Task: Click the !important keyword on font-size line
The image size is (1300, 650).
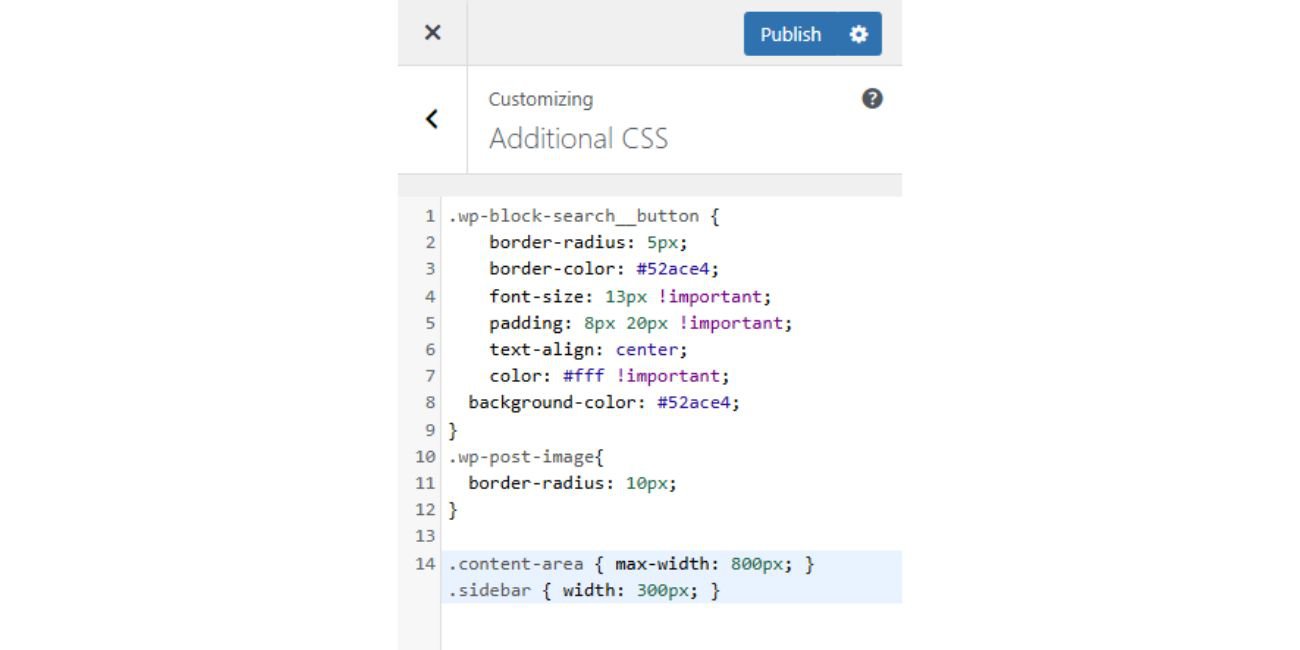Action: (x=714, y=295)
